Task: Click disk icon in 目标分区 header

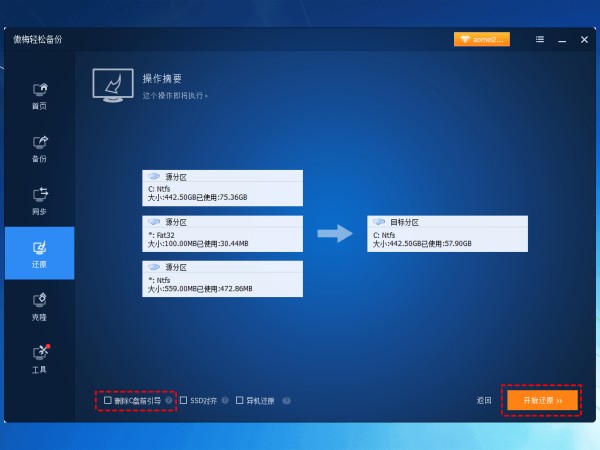Action: click(x=379, y=222)
